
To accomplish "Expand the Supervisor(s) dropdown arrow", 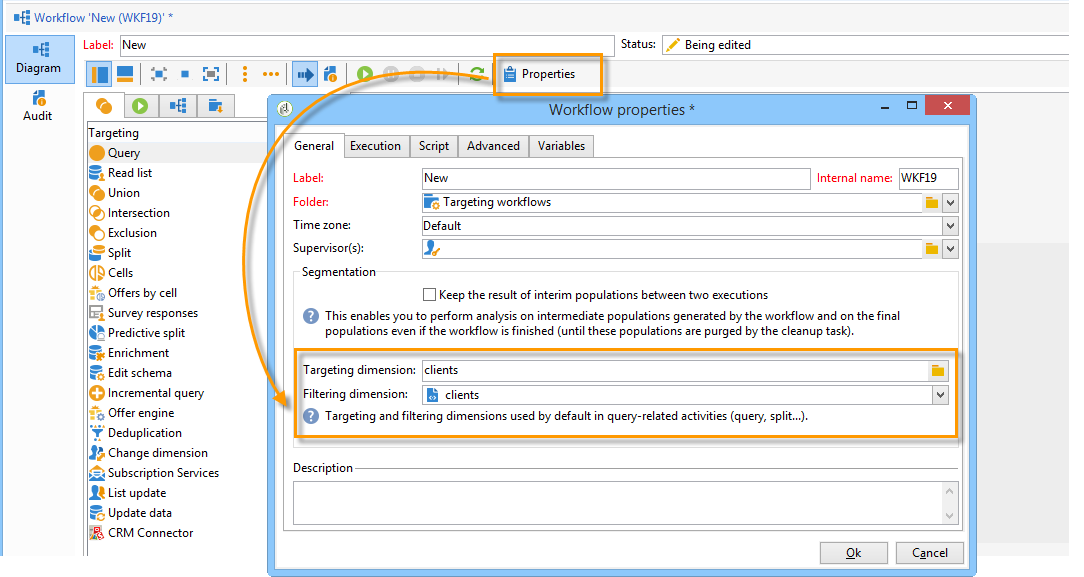I will tap(951, 249).
